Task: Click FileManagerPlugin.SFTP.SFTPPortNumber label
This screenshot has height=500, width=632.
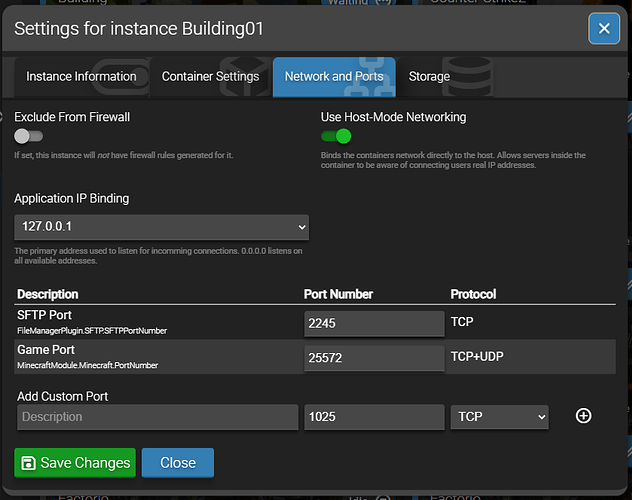Action: [x=92, y=331]
